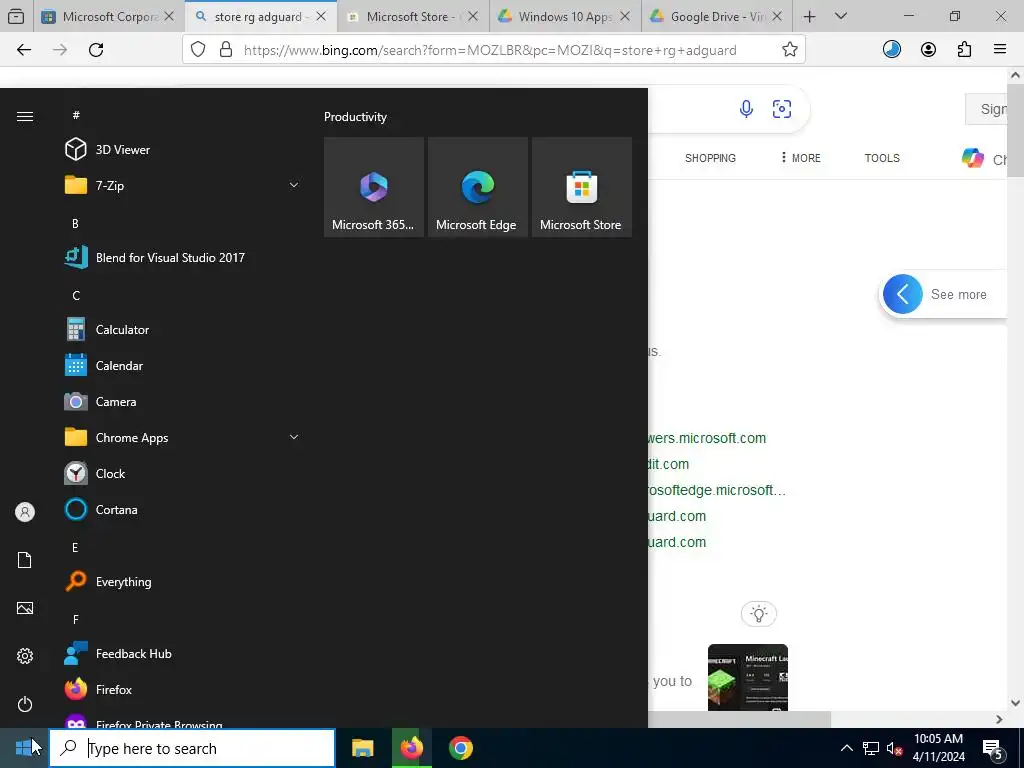Open Google Chrome from the taskbar

coord(460,748)
